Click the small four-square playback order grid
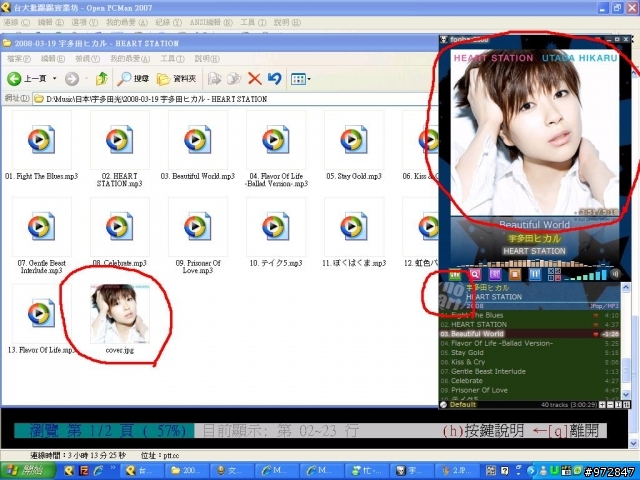Image resolution: width=640 pixels, height=480 pixels. pos(554,274)
